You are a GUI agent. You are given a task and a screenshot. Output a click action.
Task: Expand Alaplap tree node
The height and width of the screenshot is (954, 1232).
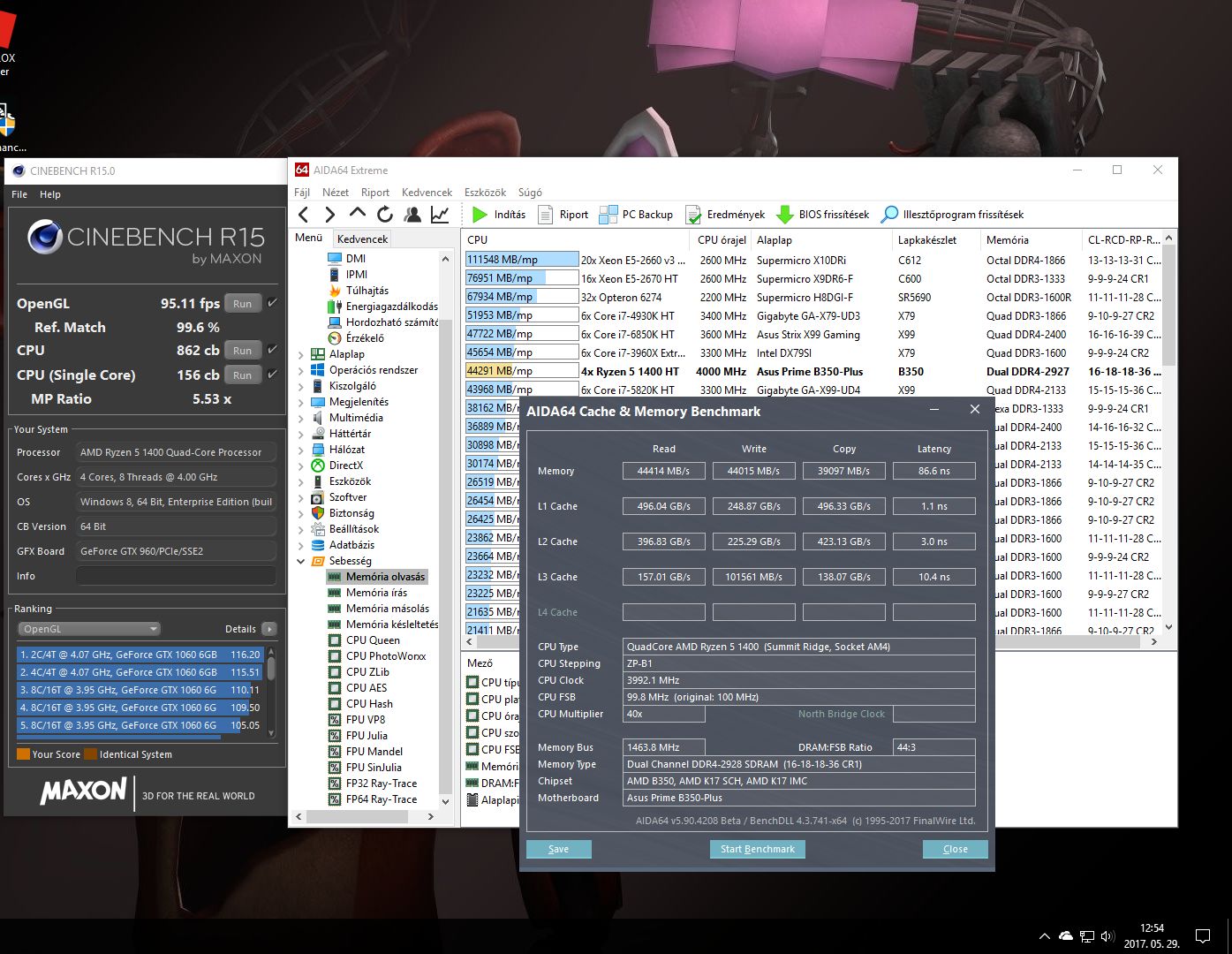tap(301, 354)
